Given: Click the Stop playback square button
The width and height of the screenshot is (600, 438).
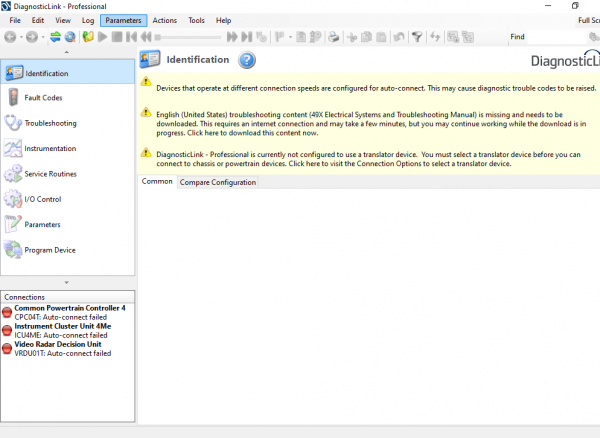Looking at the screenshot, I should pos(117,37).
